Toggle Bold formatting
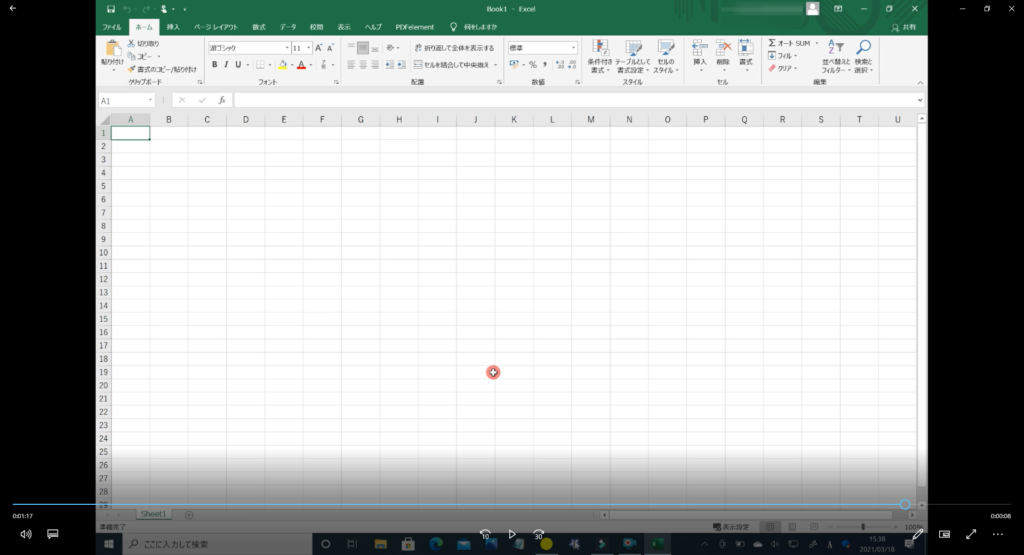Screen dimensions: 1024x555 (213, 65)
